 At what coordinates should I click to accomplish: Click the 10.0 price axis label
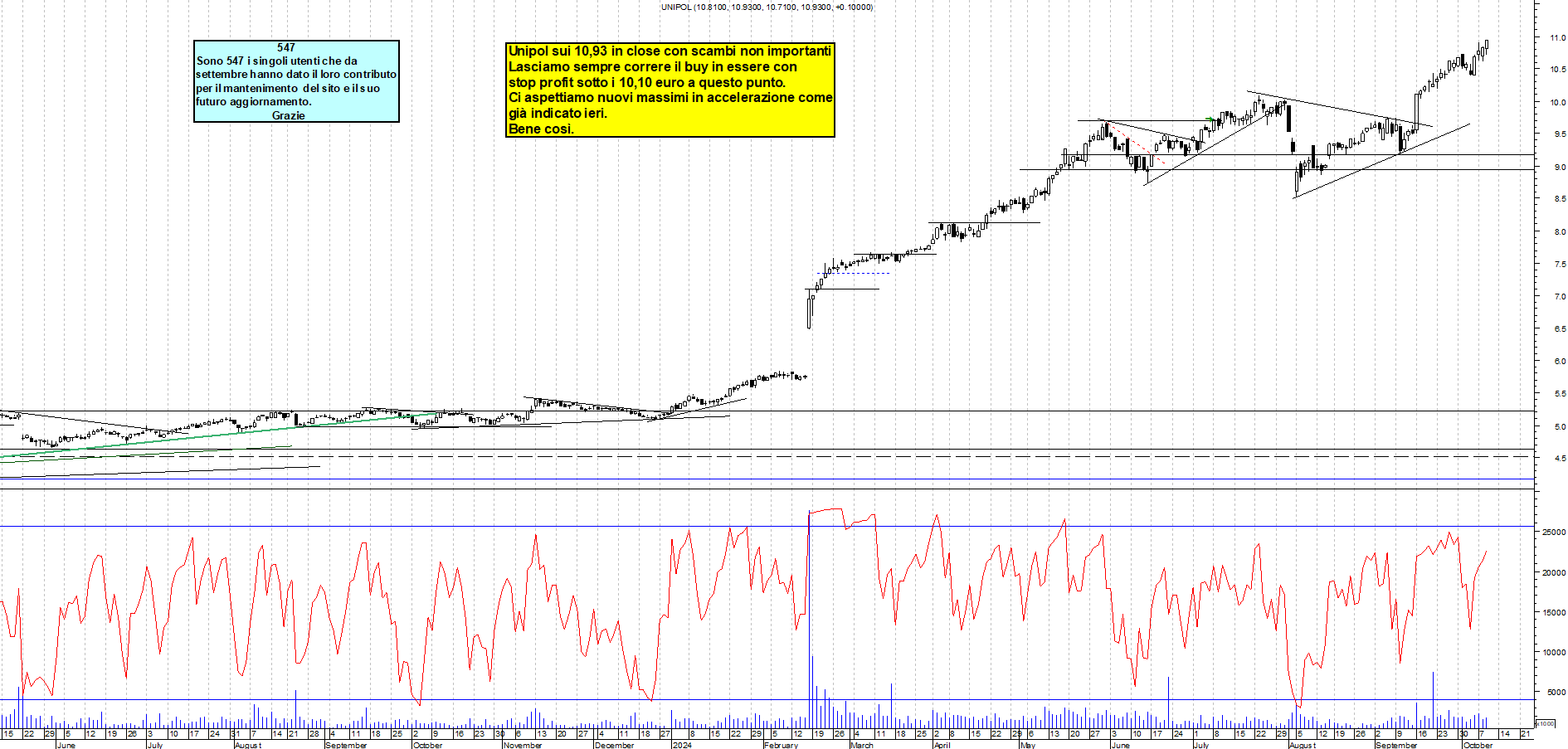pos(1557,103)
